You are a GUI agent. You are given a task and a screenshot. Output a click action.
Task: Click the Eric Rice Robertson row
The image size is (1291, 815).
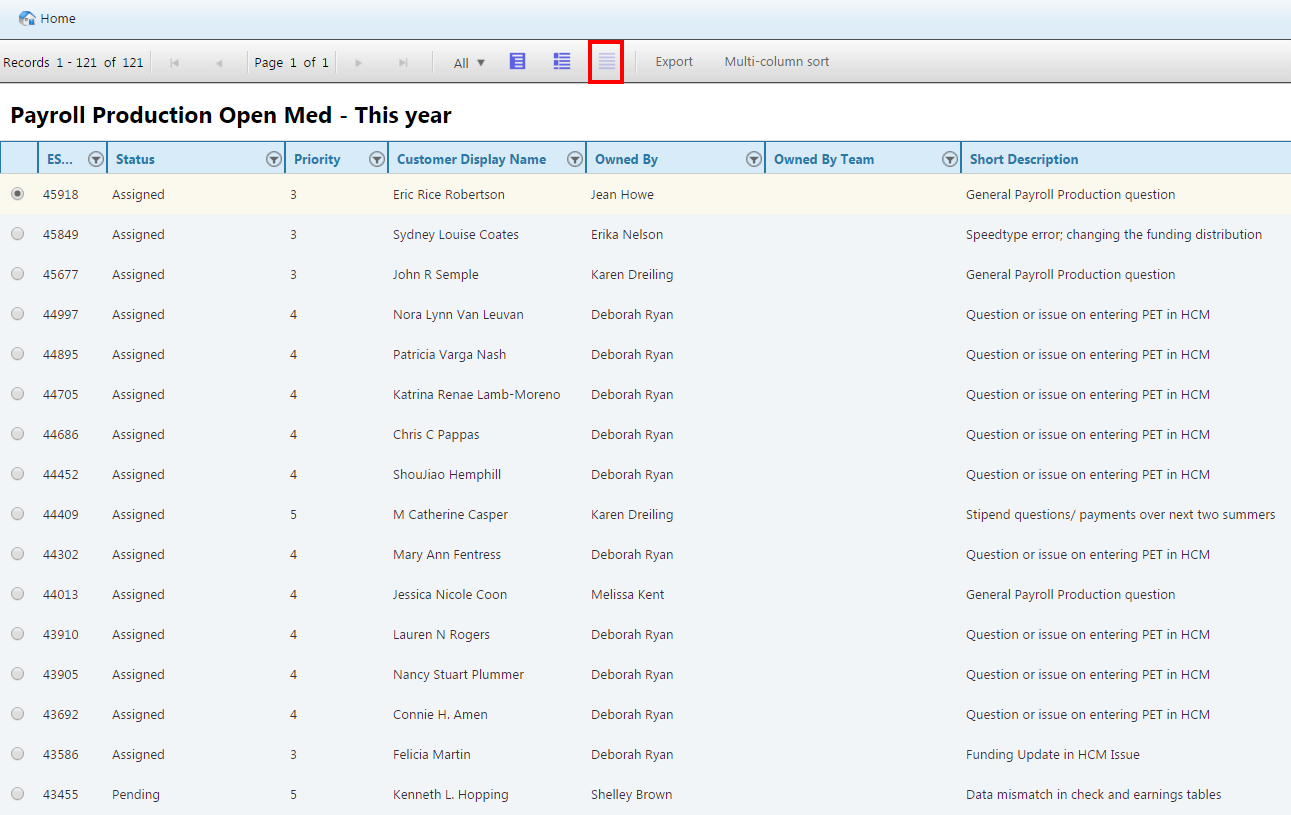point(645,194)
